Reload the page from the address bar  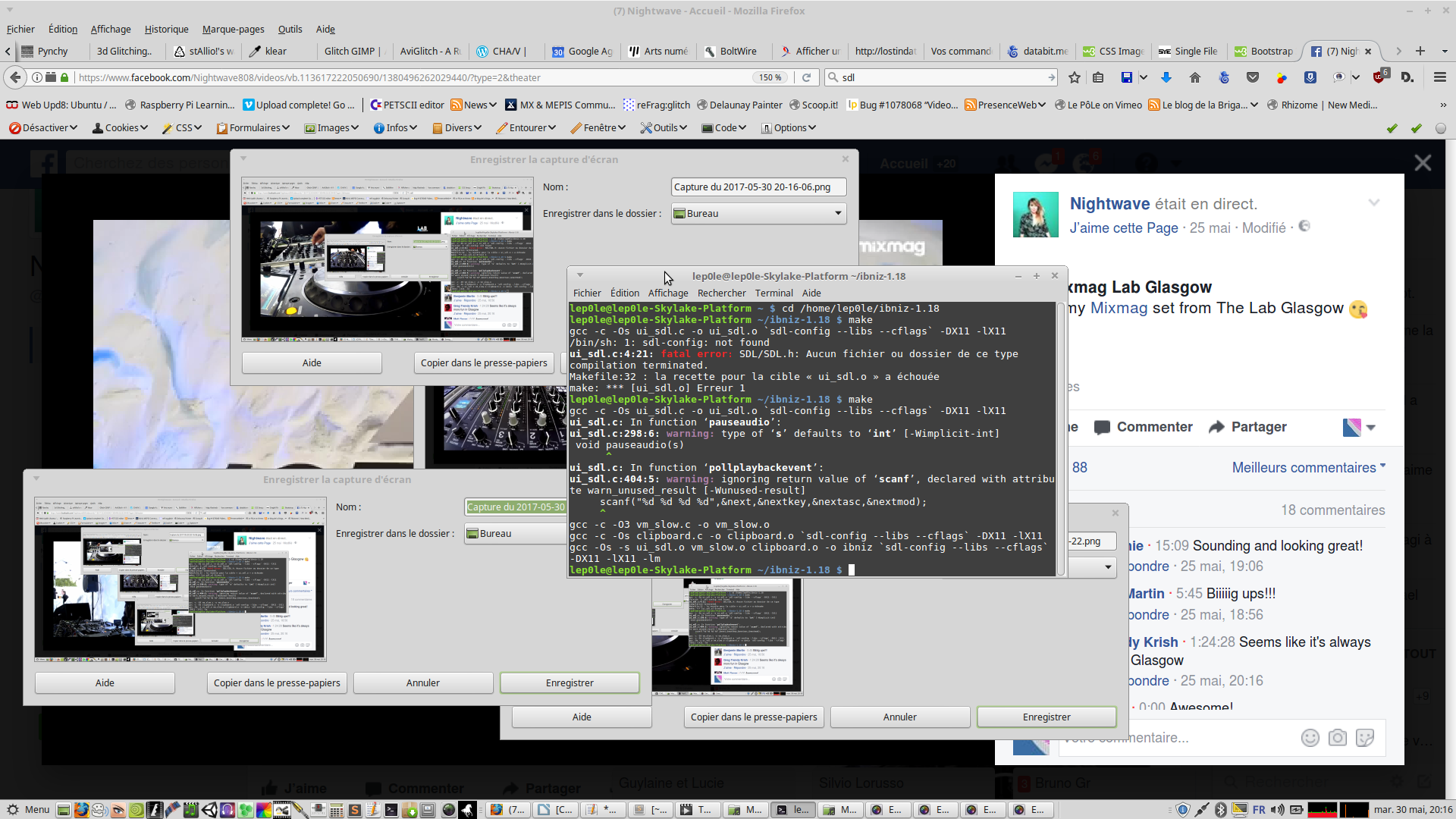(806, 77)
